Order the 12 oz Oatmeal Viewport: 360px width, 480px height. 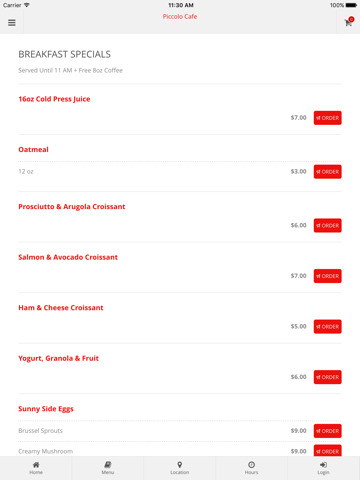(x=327, y=172)
